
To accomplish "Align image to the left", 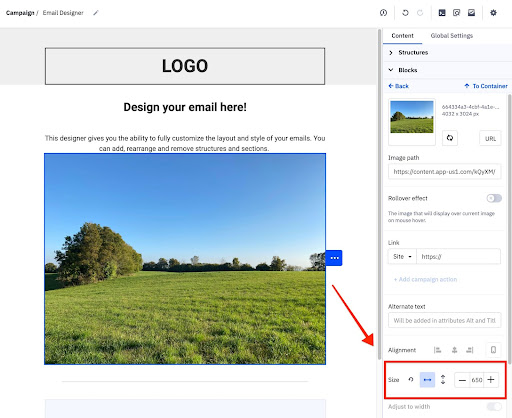I will (437, 350).
